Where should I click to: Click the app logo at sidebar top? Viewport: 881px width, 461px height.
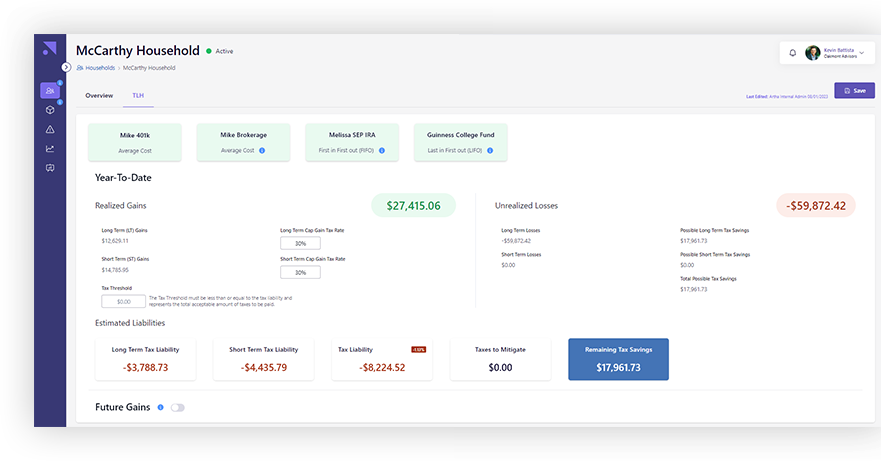point(49,49)
